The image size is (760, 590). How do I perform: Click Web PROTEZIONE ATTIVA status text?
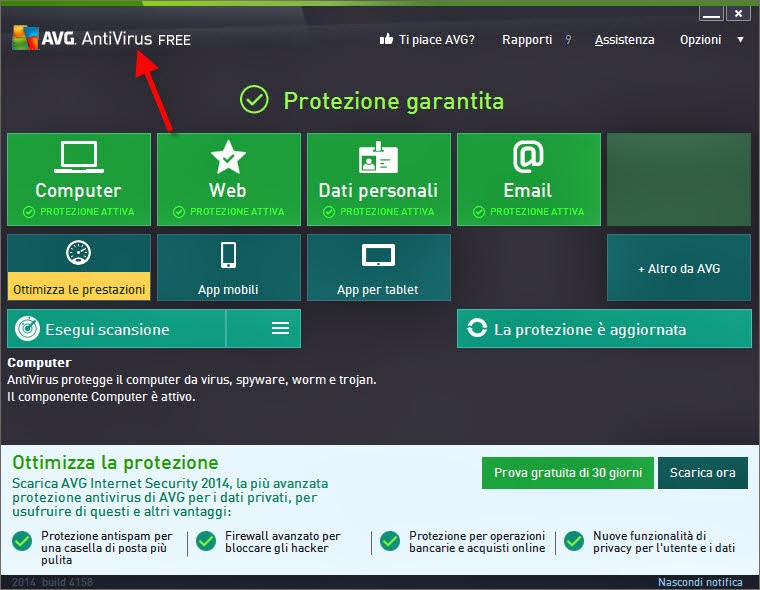(x=237, y=212)
